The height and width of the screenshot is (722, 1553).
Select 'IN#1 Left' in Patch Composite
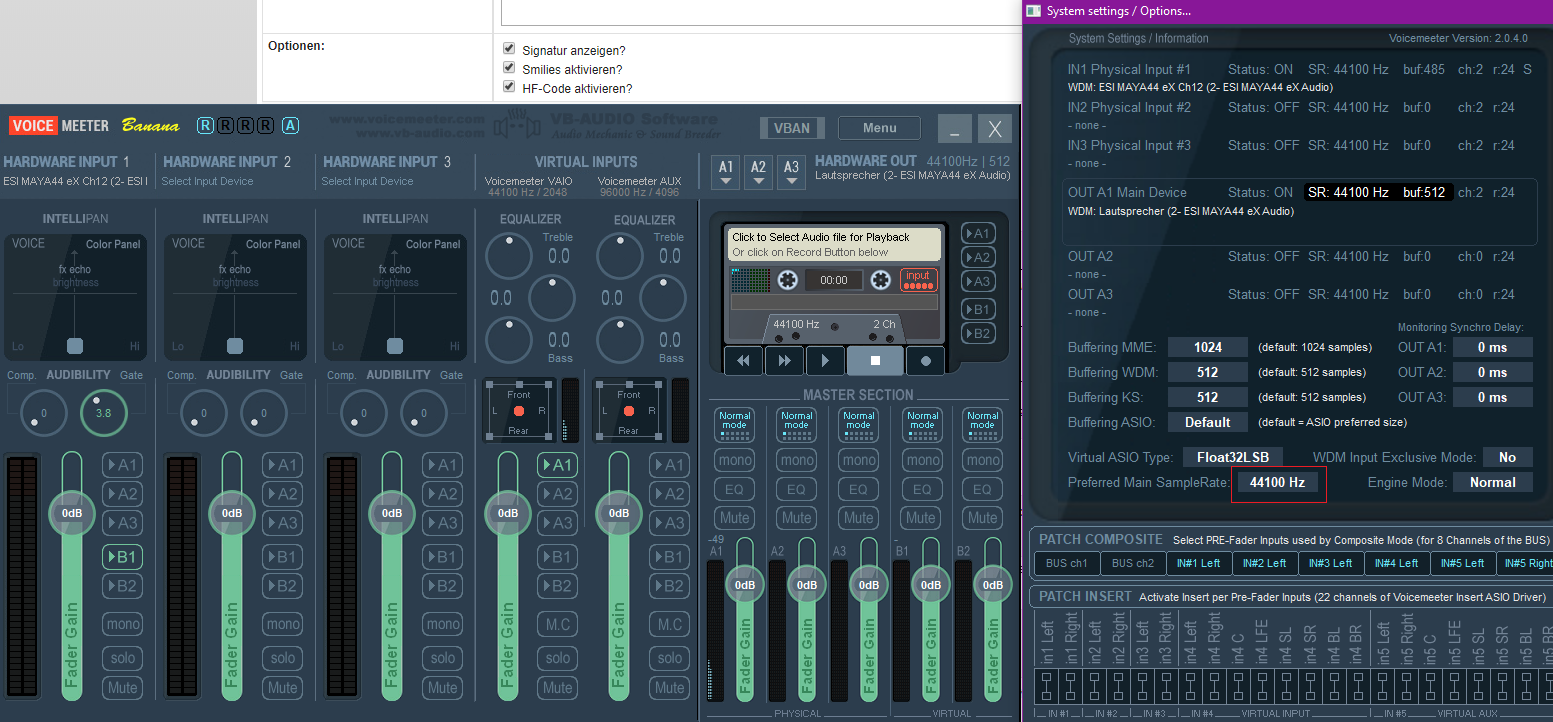point(1199,563)
